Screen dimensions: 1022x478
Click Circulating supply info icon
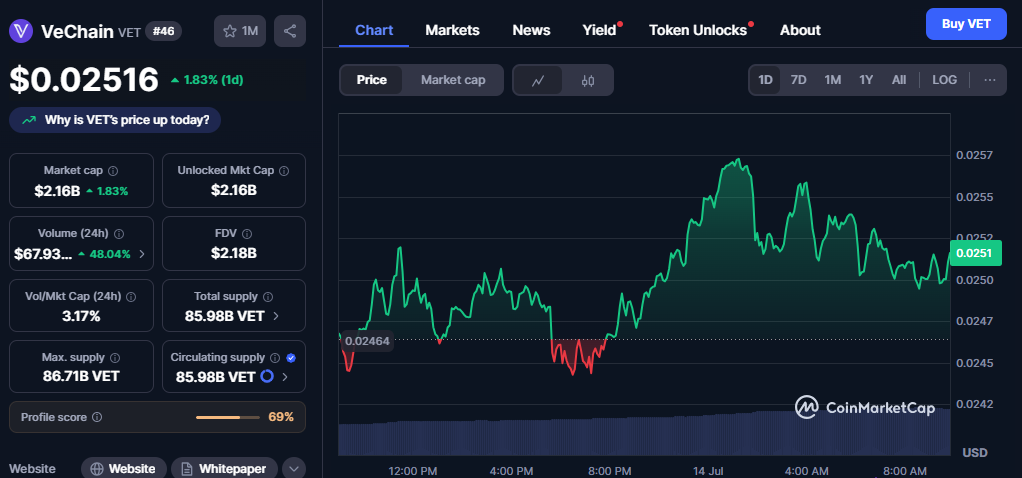coord(275,358)
